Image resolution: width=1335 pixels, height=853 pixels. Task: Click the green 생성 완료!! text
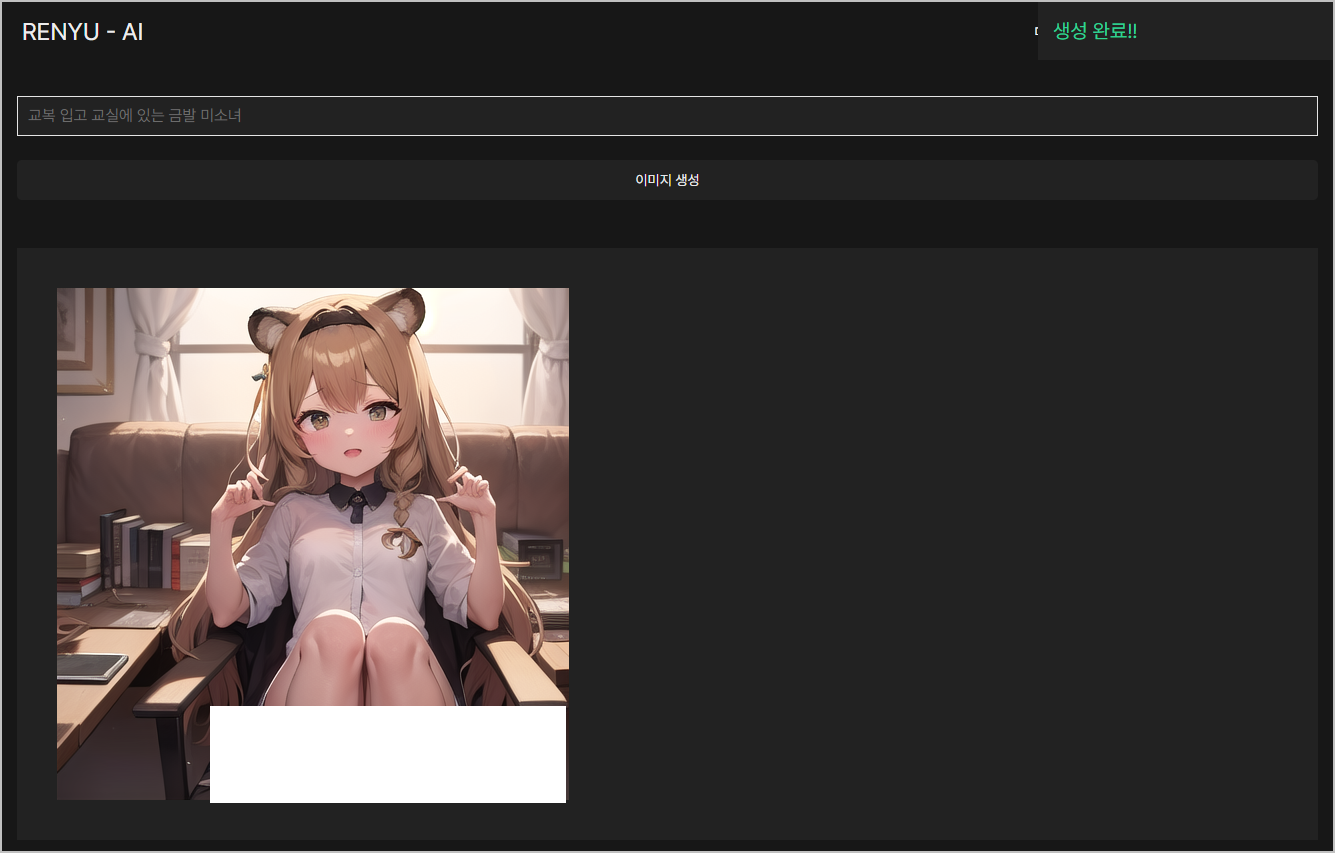point(1096,31)
